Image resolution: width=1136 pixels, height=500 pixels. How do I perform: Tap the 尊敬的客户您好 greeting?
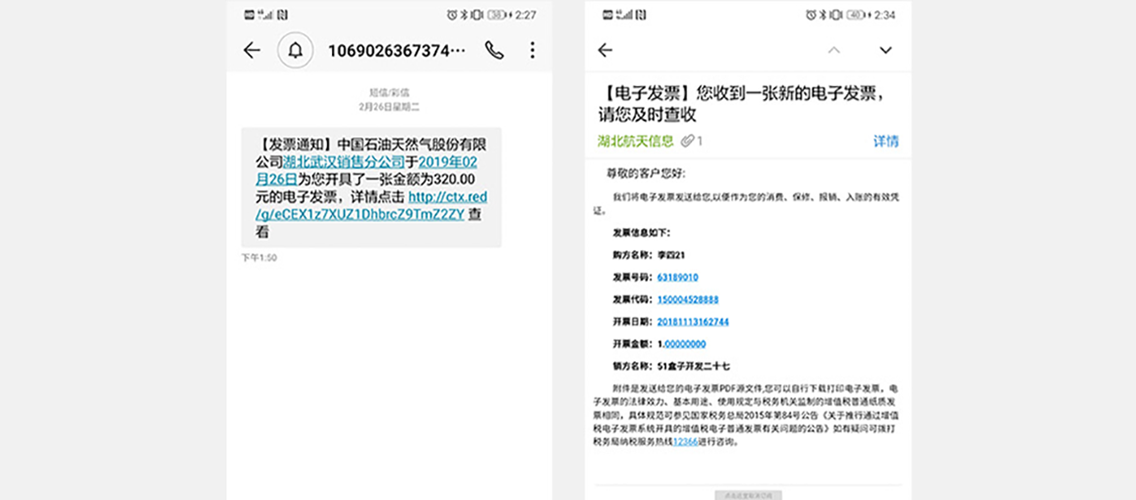click(x=646, y=174)
